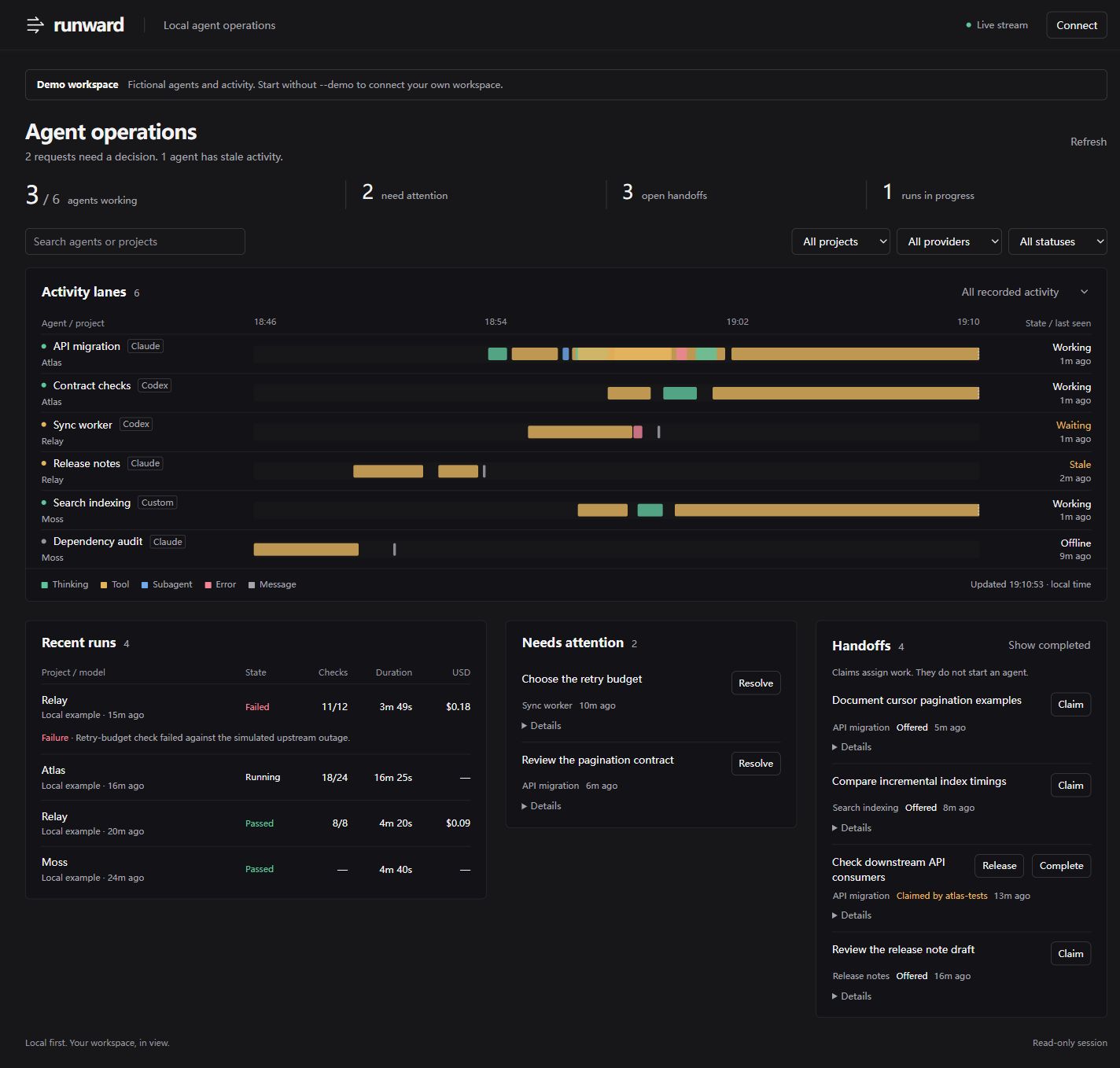1120x1068 pixels.
Task: Complete the Check downstream API consumers handoff
Action: tap(1061, 866)
